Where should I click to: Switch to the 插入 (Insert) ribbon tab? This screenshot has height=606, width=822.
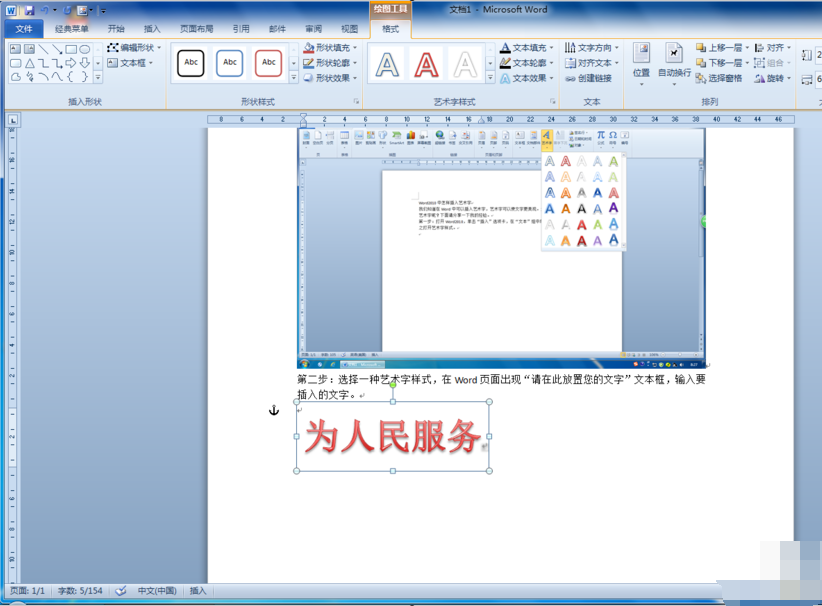tap(152, 29)
